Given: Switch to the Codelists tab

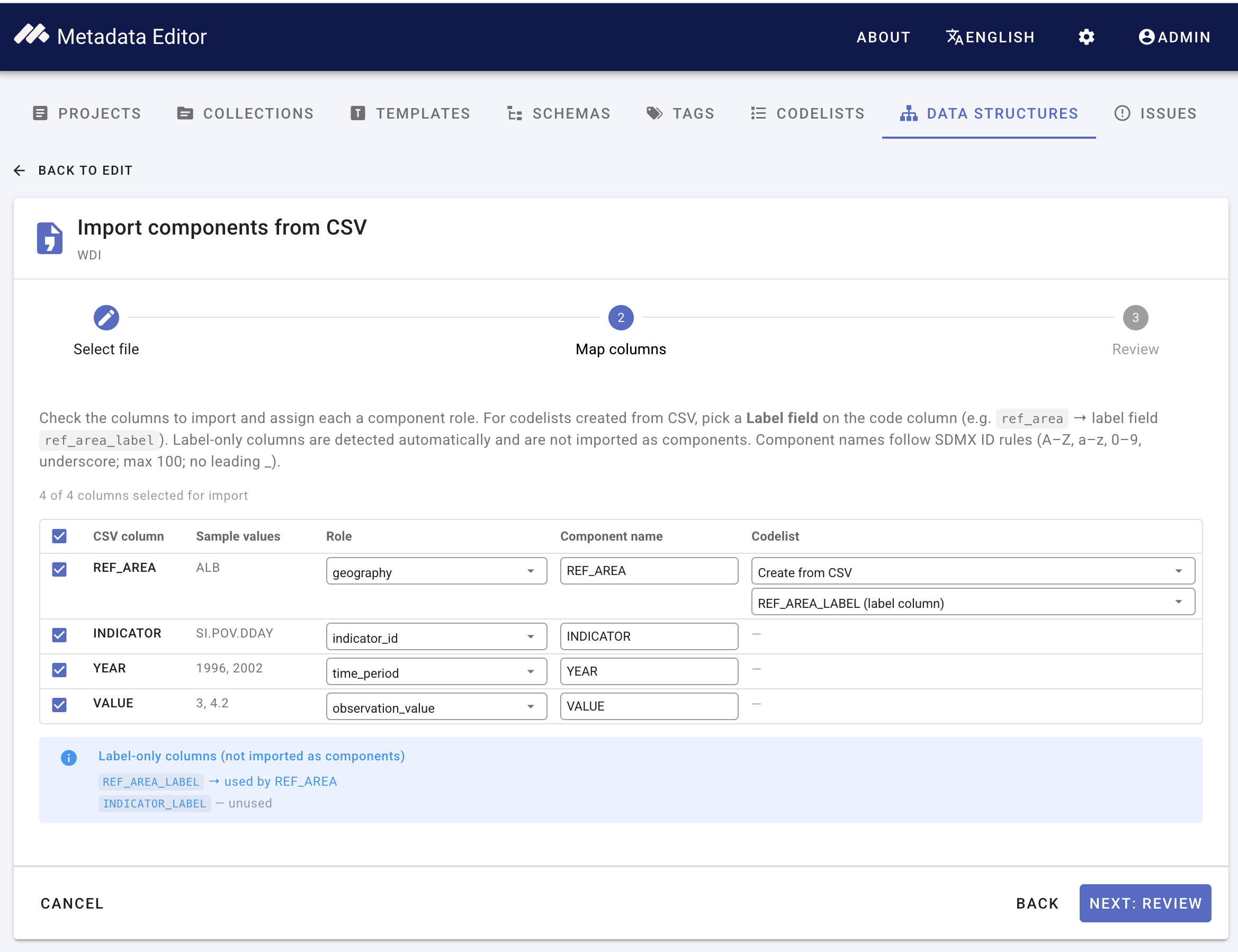Looking at the screenshot, I should tap(808, 113).
